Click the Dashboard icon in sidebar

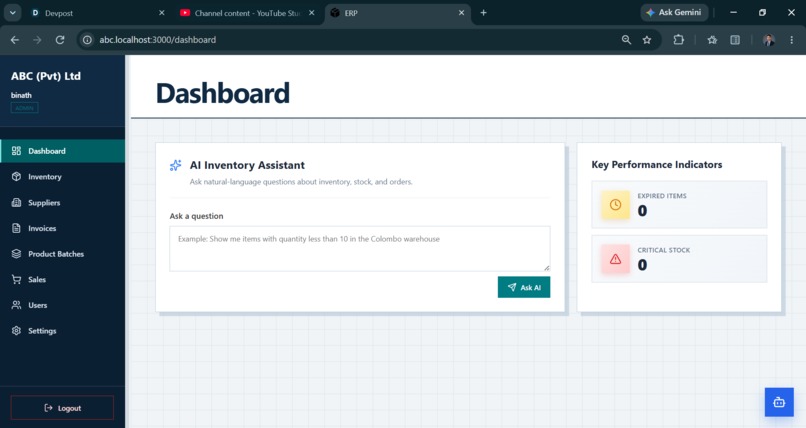click(x=16, y=151)
